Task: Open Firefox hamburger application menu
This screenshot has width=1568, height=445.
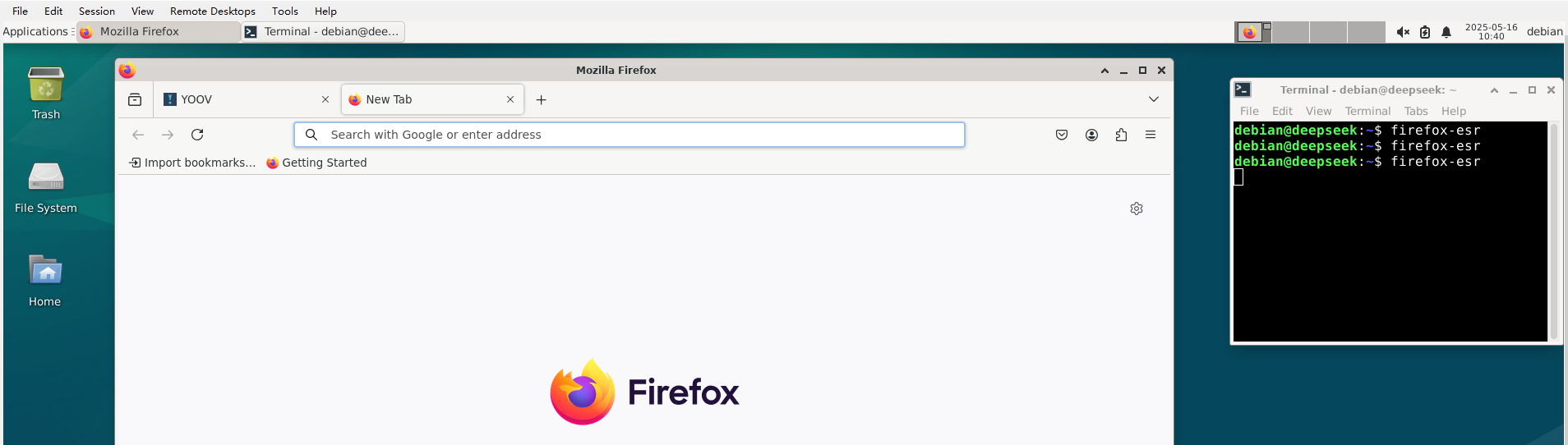Action: (1151, 135)
